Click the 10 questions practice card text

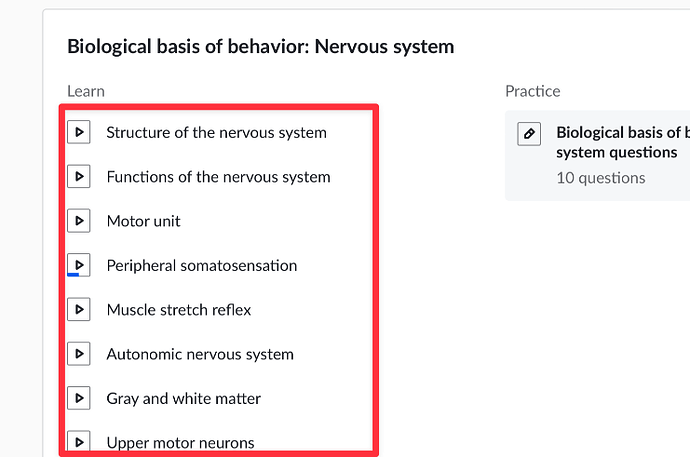click(x=600, y=178)
